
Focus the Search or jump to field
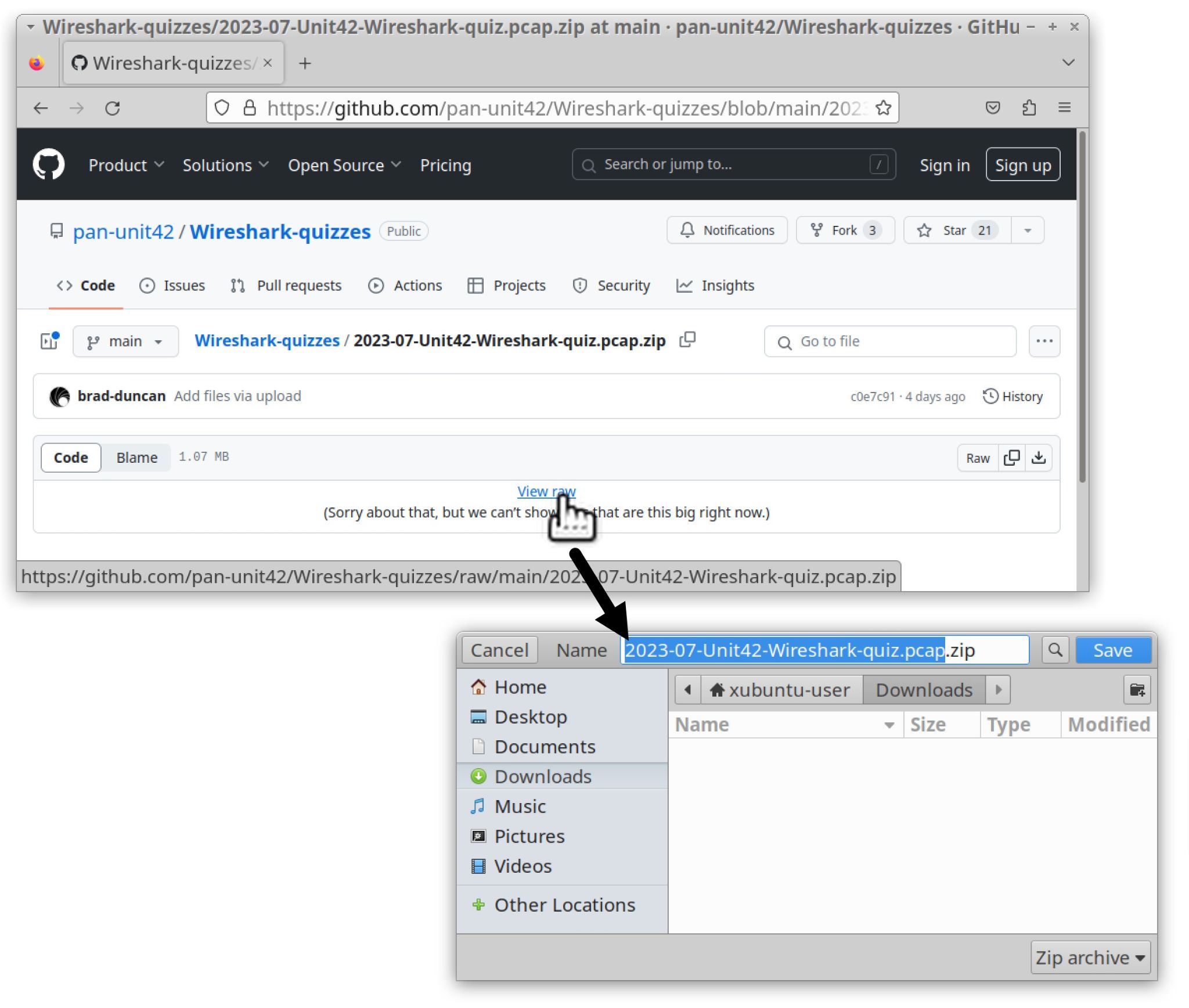point(733,165)
